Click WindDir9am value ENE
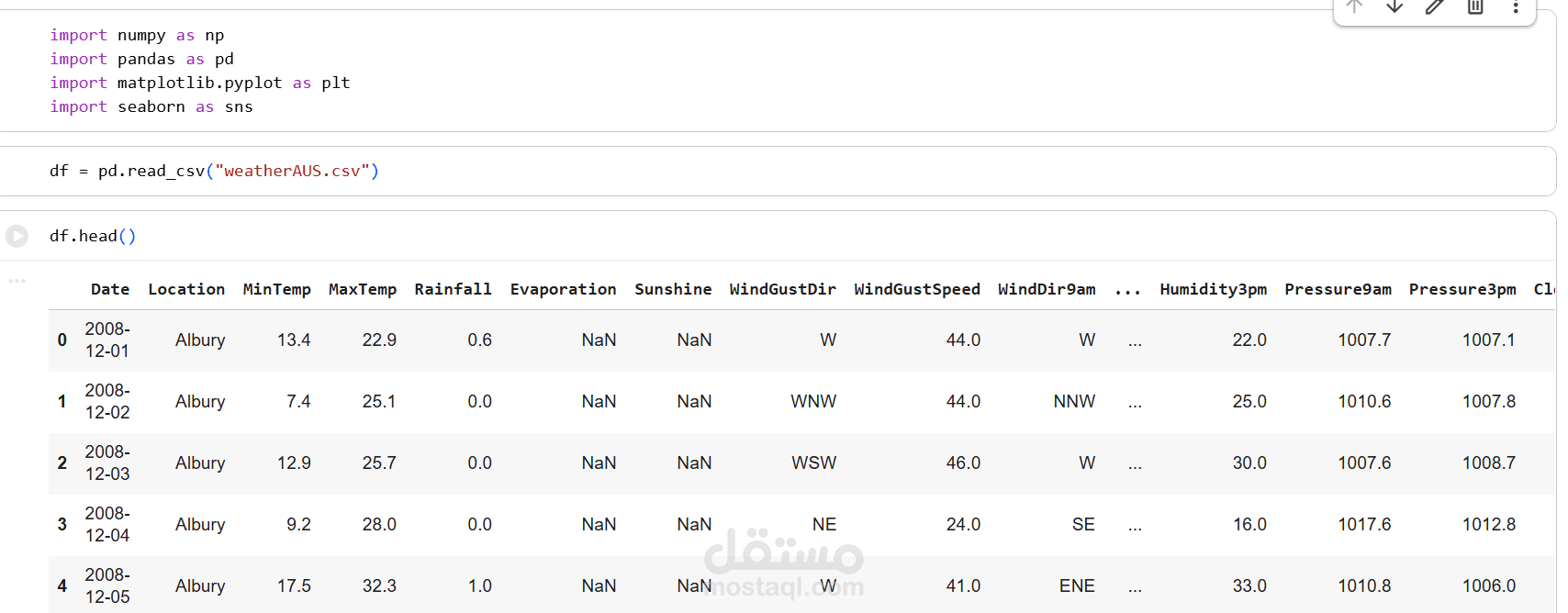This screenshot has height=613, width=1568. pyautogui.click(x=1077, y=585)
